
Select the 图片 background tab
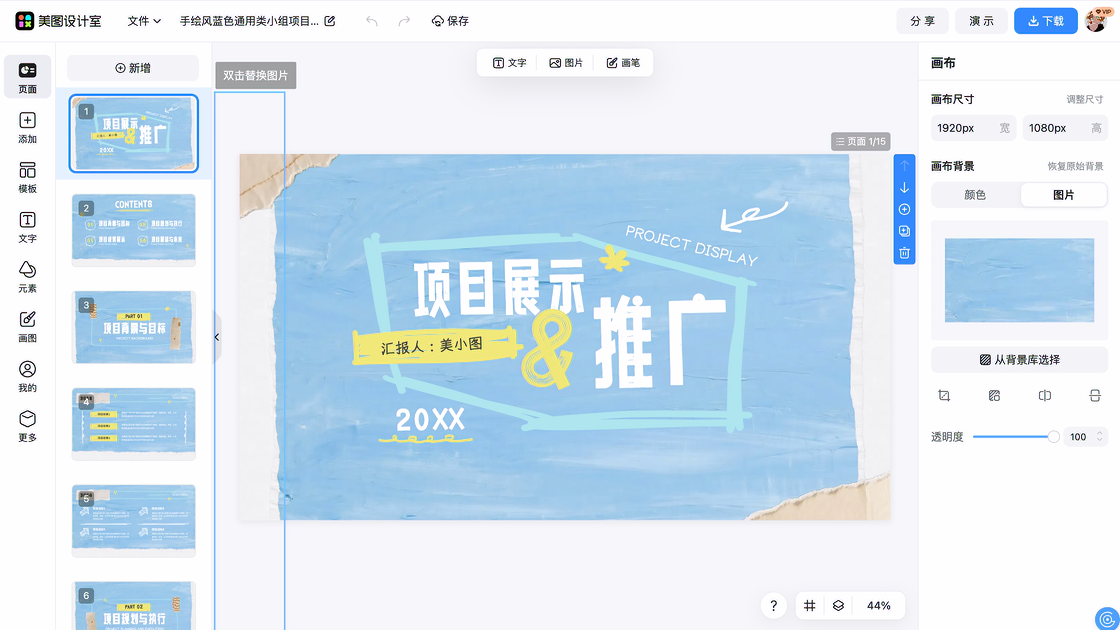point(1063,195)
